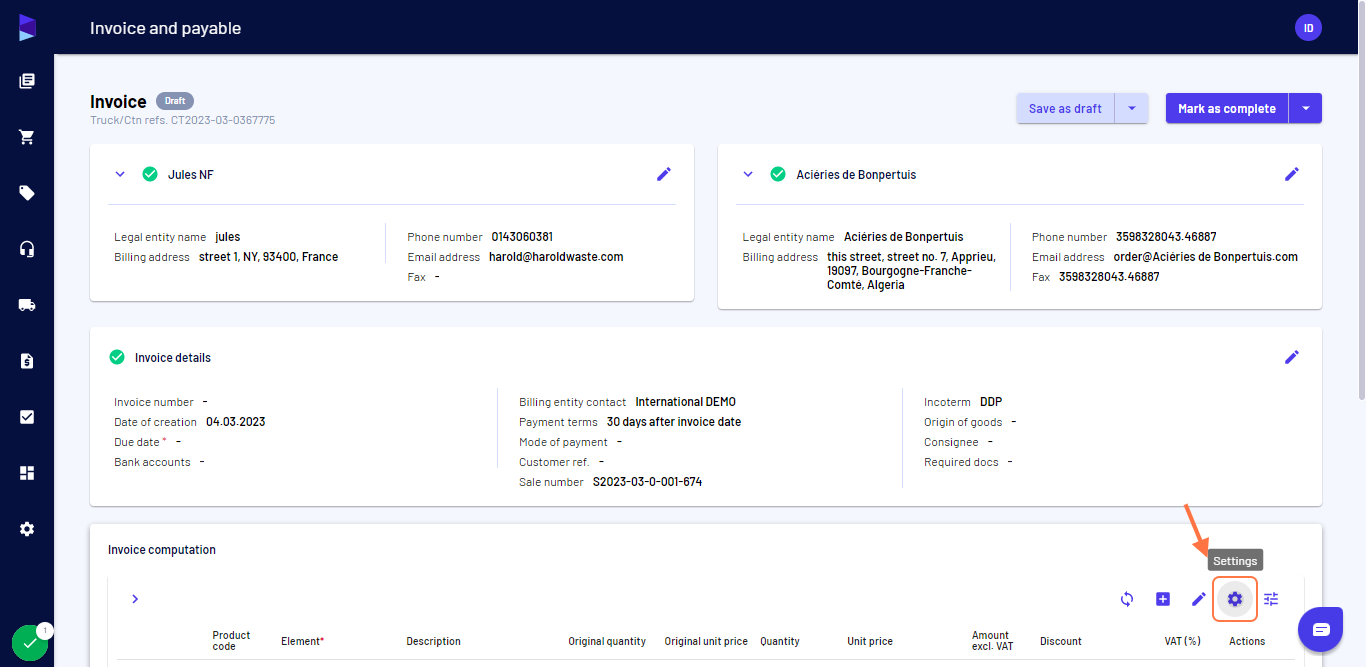Click the Original quantity column header

(x=607, y=641)
